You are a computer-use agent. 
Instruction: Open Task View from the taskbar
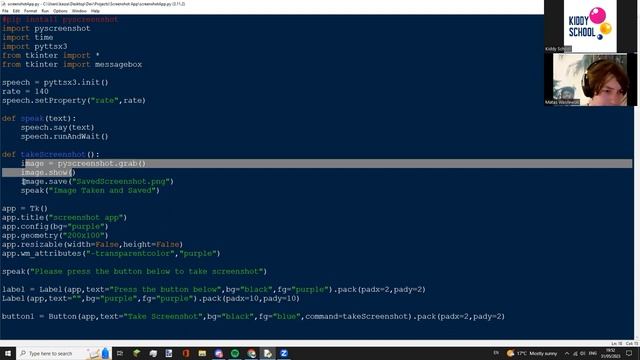(120, 353)
